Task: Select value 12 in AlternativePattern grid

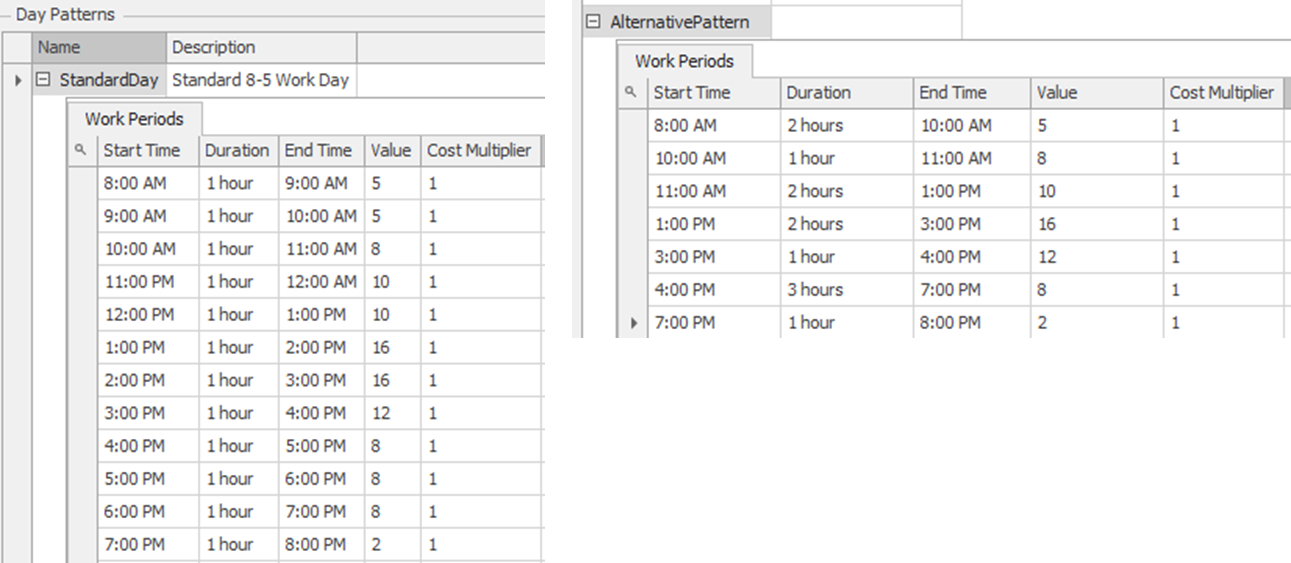Action: [1097, 257]
